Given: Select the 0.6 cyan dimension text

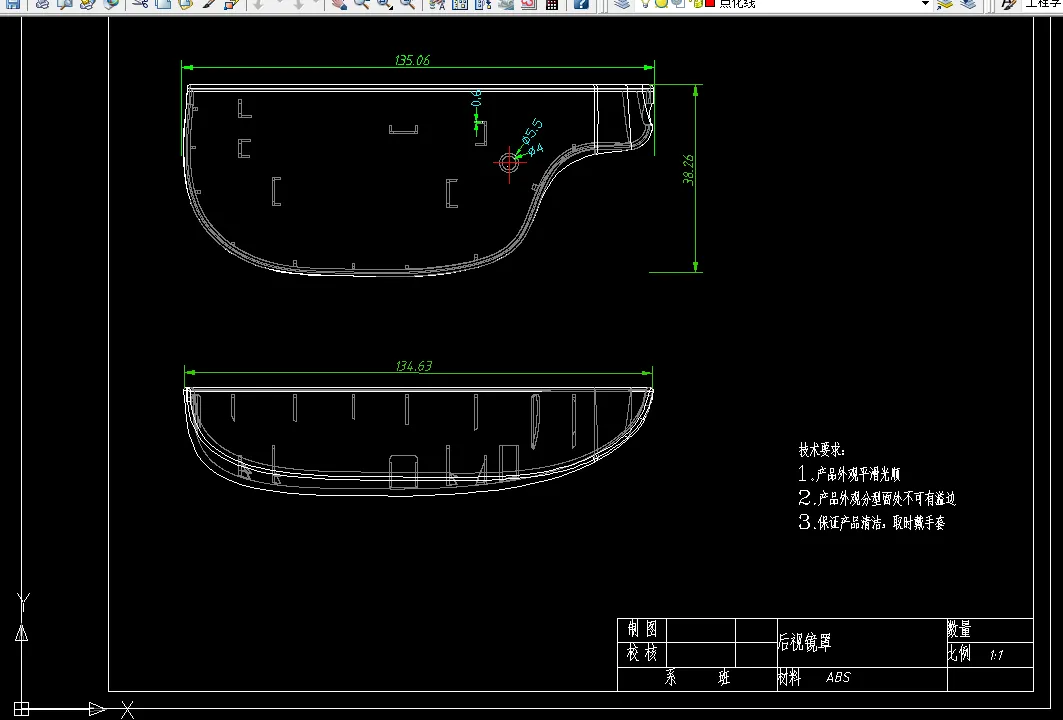Looking at the screenshot, I should click(477, 98).
